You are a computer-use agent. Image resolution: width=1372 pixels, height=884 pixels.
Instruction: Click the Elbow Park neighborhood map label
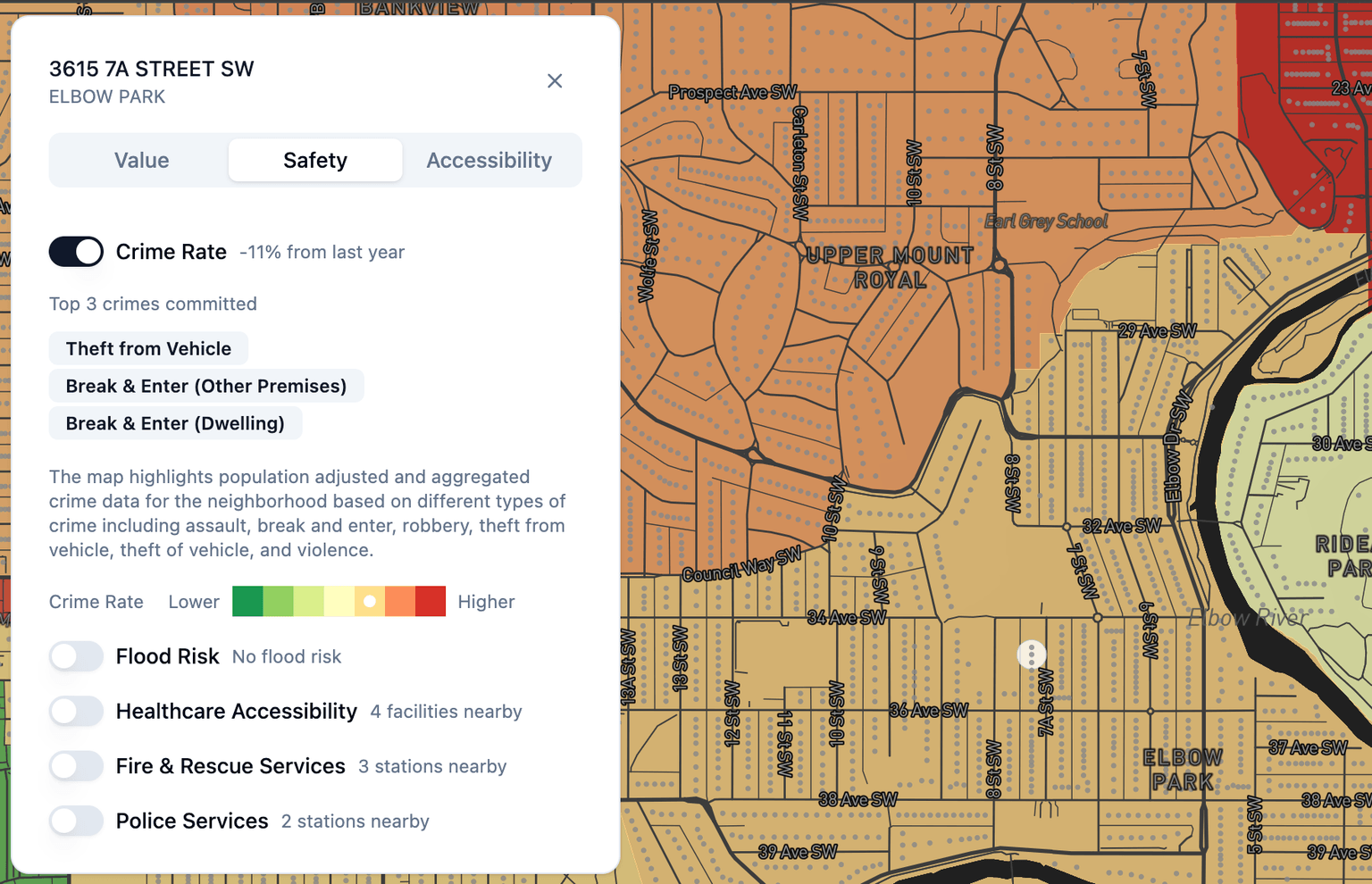tap(1183, 770)
